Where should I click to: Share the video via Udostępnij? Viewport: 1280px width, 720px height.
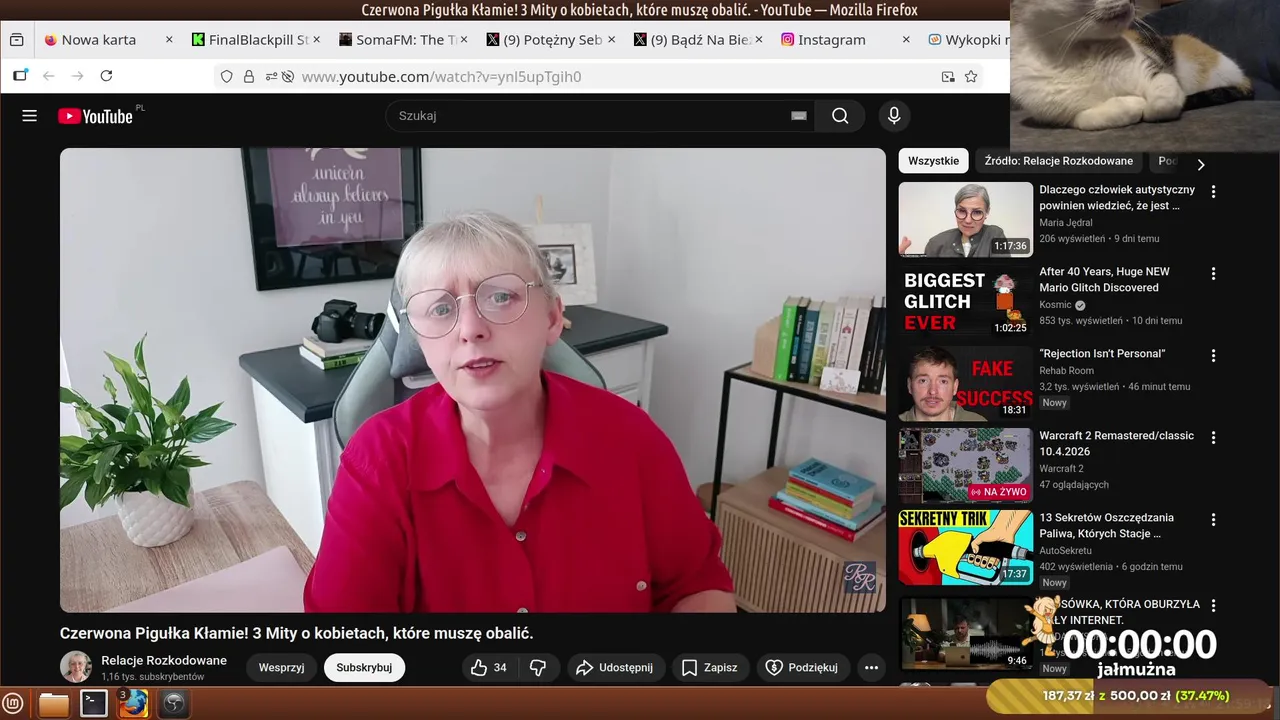click(x=615, y=667)
